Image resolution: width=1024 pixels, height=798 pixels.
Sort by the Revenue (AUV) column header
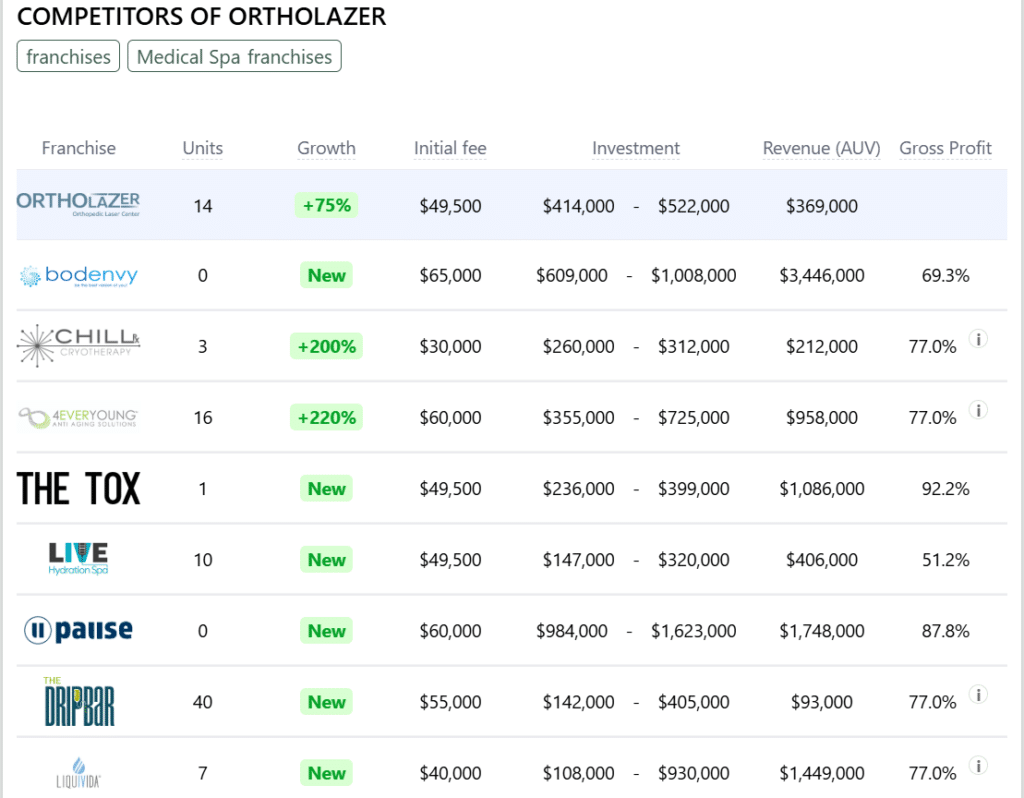coord(822,148)
